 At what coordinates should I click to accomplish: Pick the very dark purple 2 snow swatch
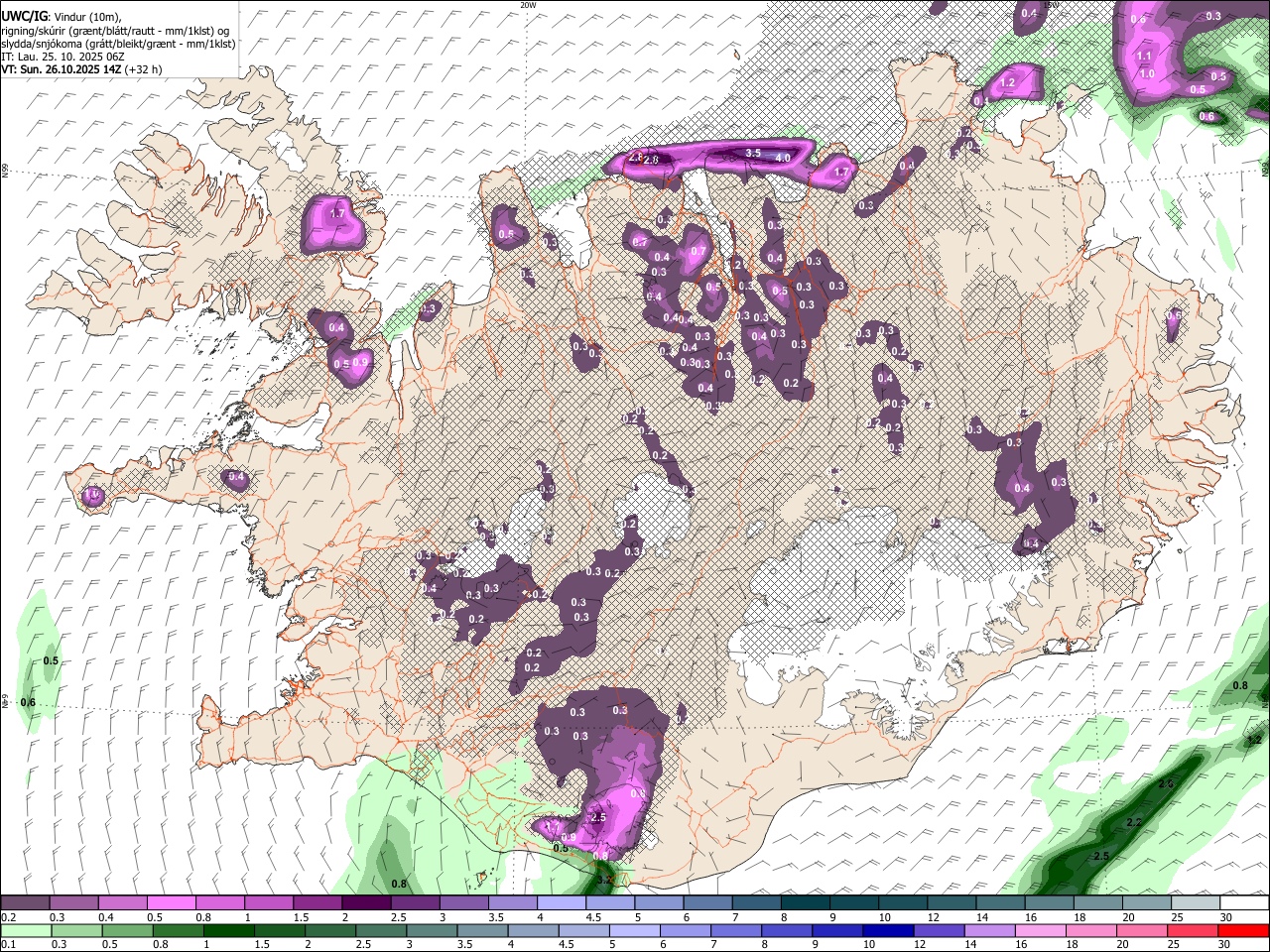coord(365,903)
